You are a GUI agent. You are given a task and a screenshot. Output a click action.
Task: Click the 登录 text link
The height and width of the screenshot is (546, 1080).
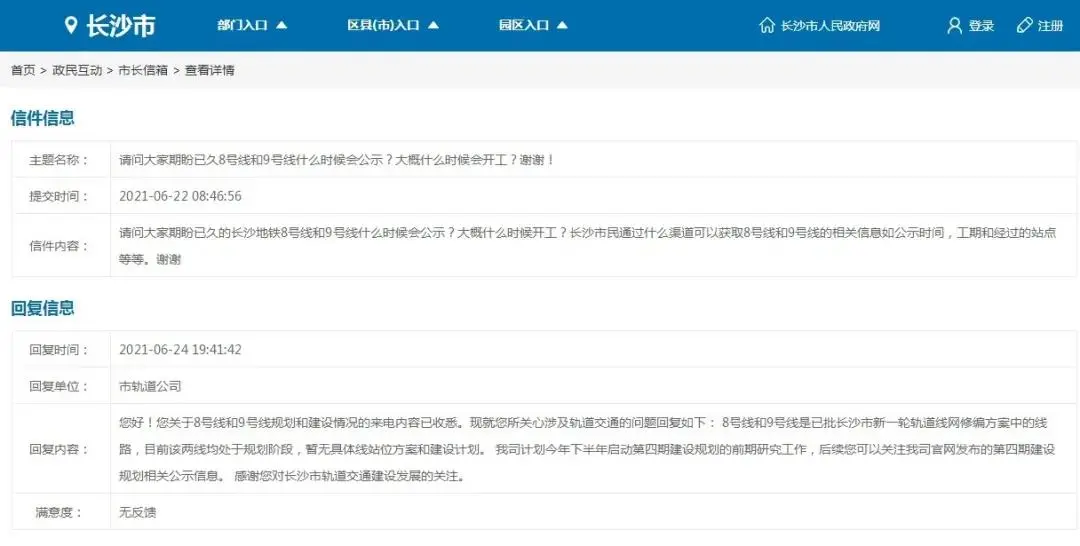(x=981, y=26)
